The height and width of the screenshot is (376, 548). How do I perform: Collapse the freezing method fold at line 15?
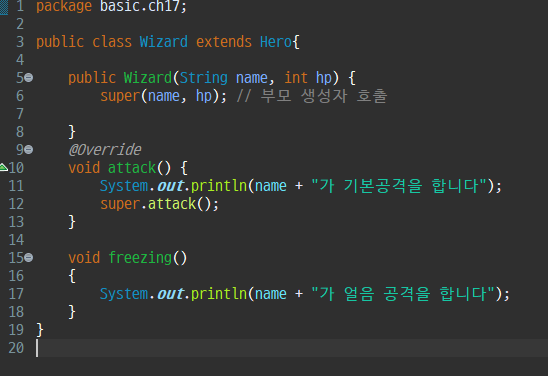pyautogui.click(x=29, y=258)
